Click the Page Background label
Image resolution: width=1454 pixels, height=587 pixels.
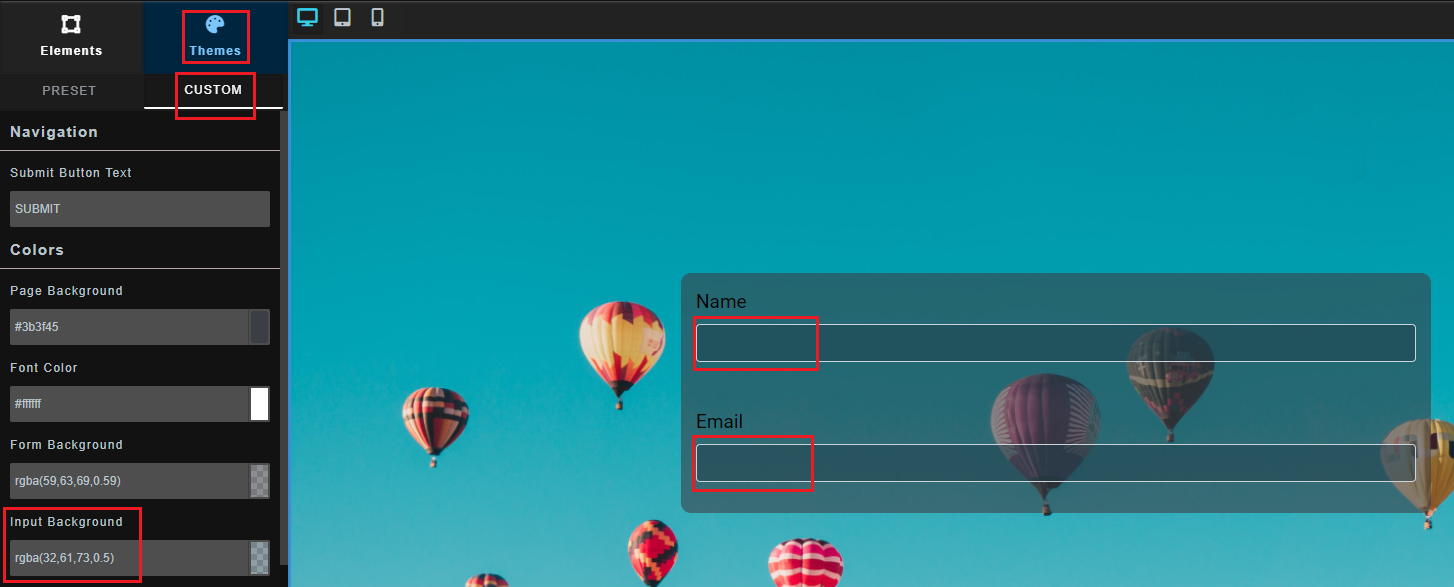click(x=66, y=291)
